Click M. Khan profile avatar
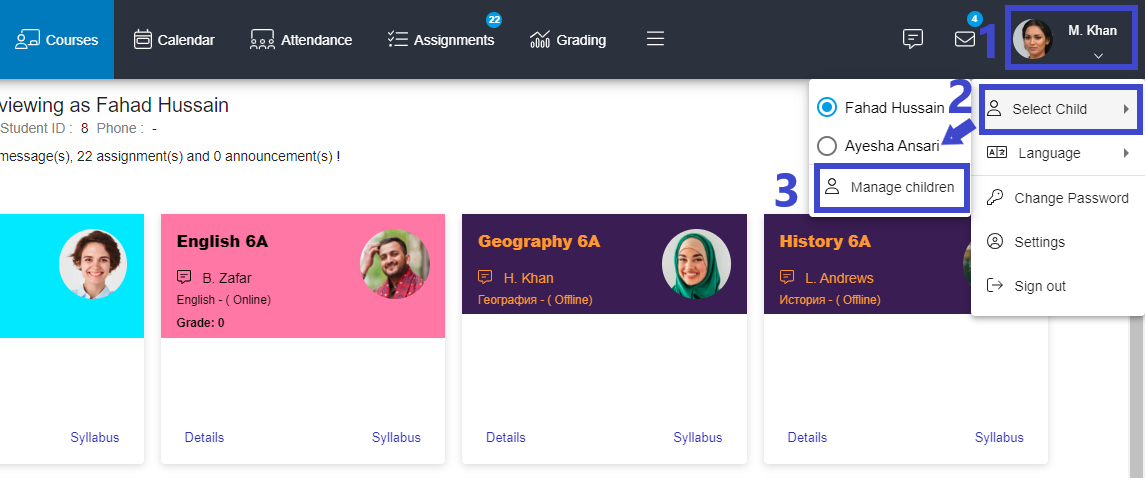Image resolution: width=1145 pixels, height=478 pixels. pos(1033,39)
